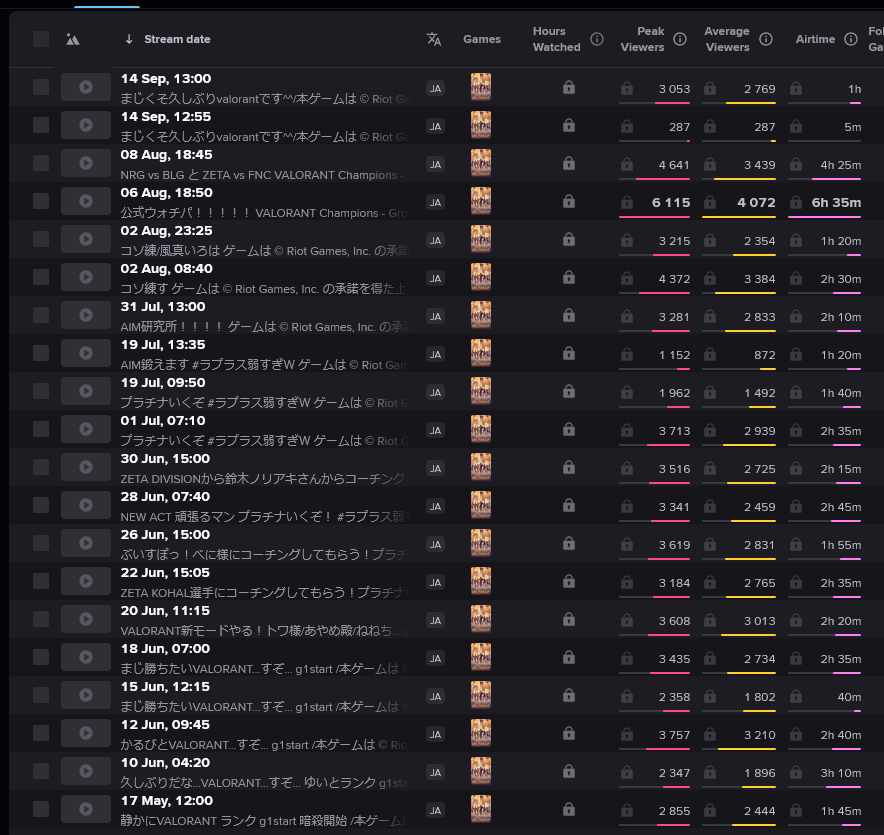884x835 pixels.
Task: Select average viewers value 3 013
Action: 759,621
